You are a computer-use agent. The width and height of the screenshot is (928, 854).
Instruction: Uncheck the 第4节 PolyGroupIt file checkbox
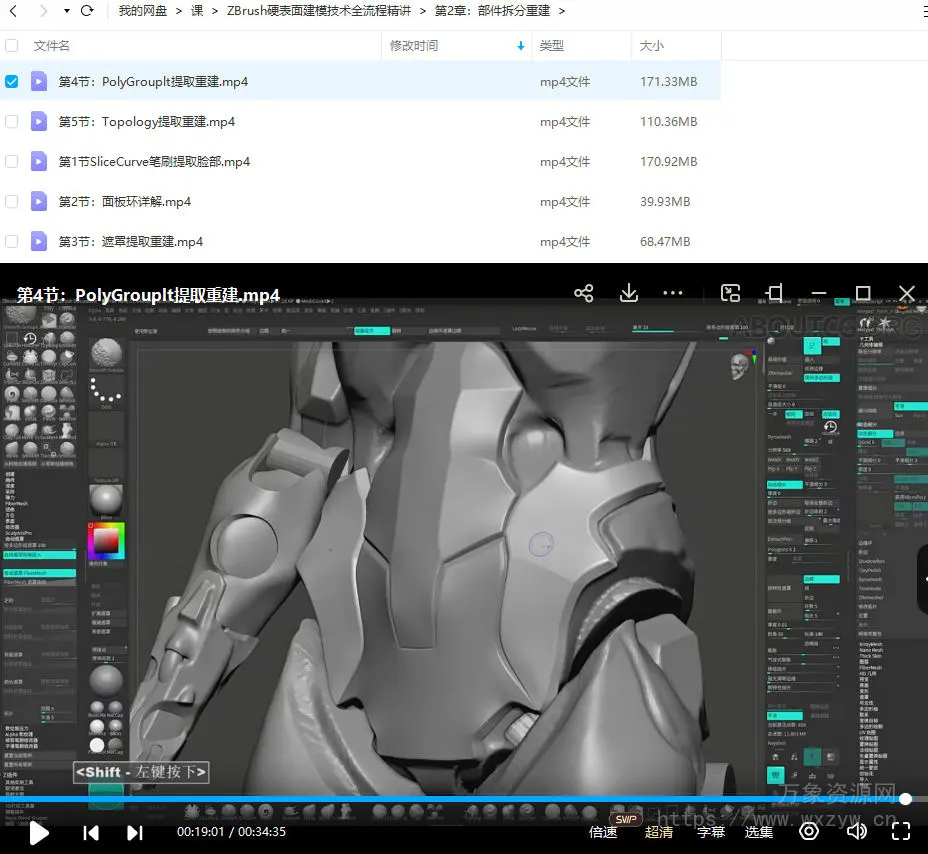(12, 82)
